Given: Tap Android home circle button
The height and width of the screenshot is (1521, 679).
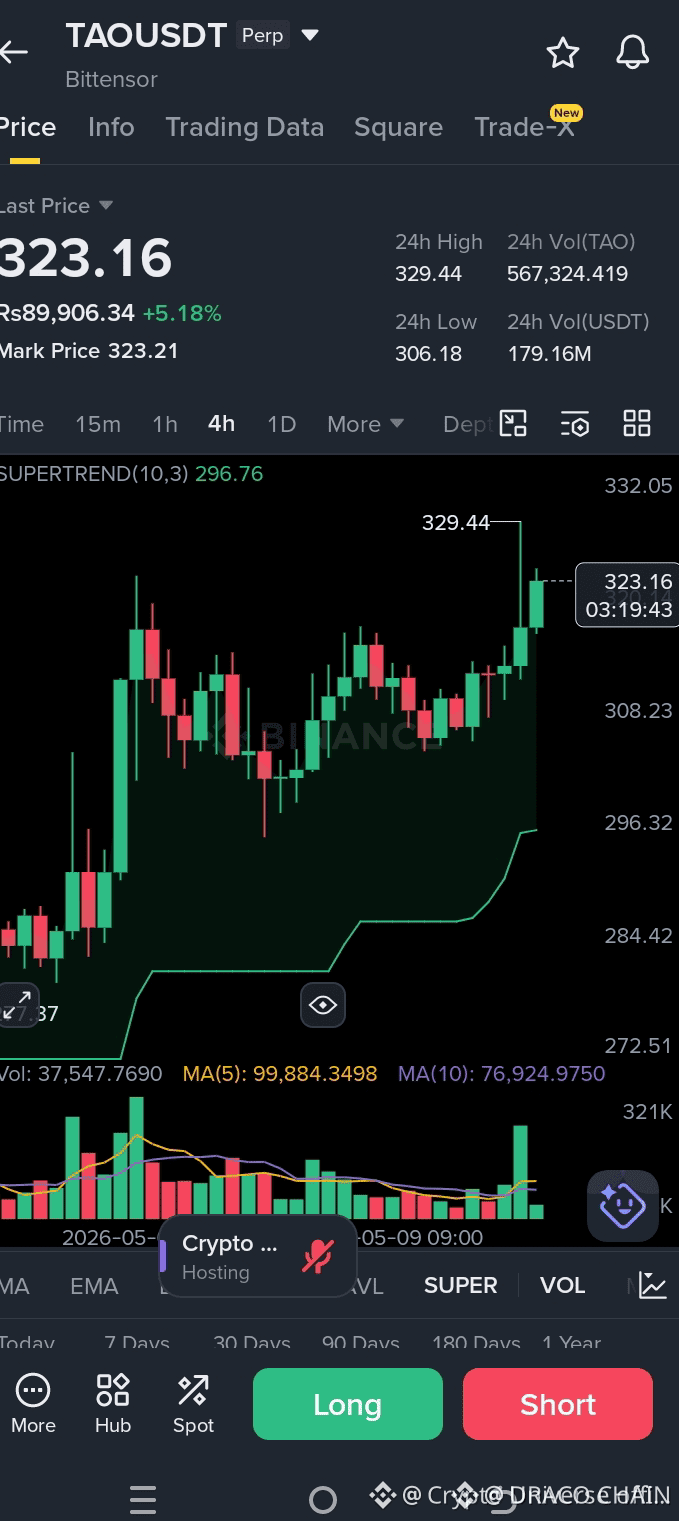Looking at the screenshot, I should [323, 1499].
